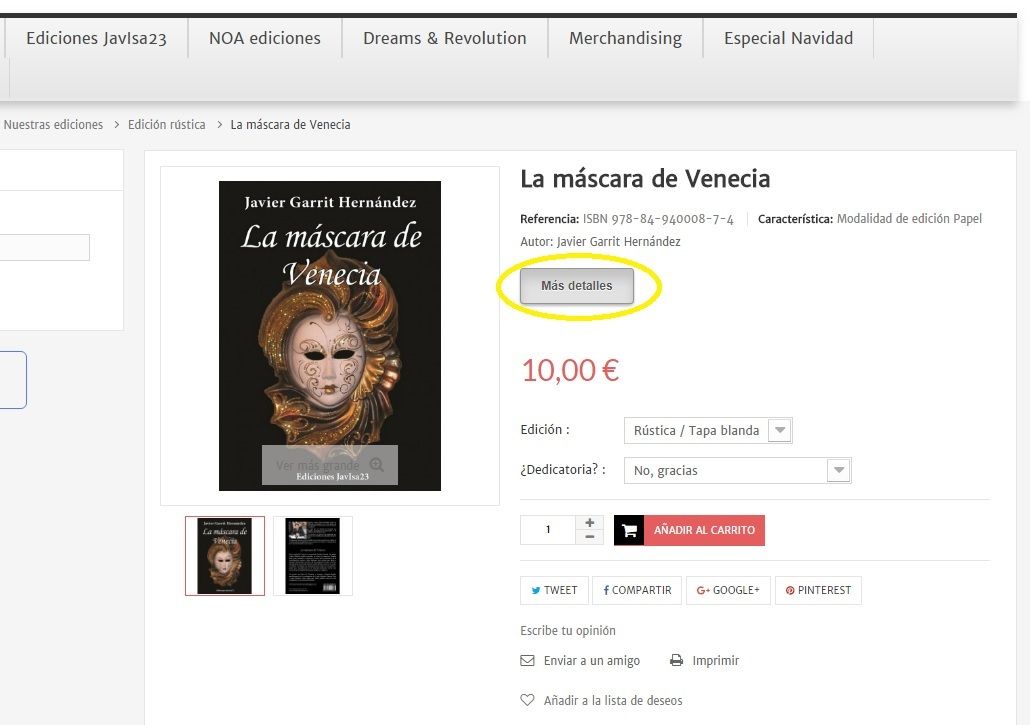Click the envelope Enviar a un amigo
The width and height of the screenshot is (1030, 725).
(527, 661)
